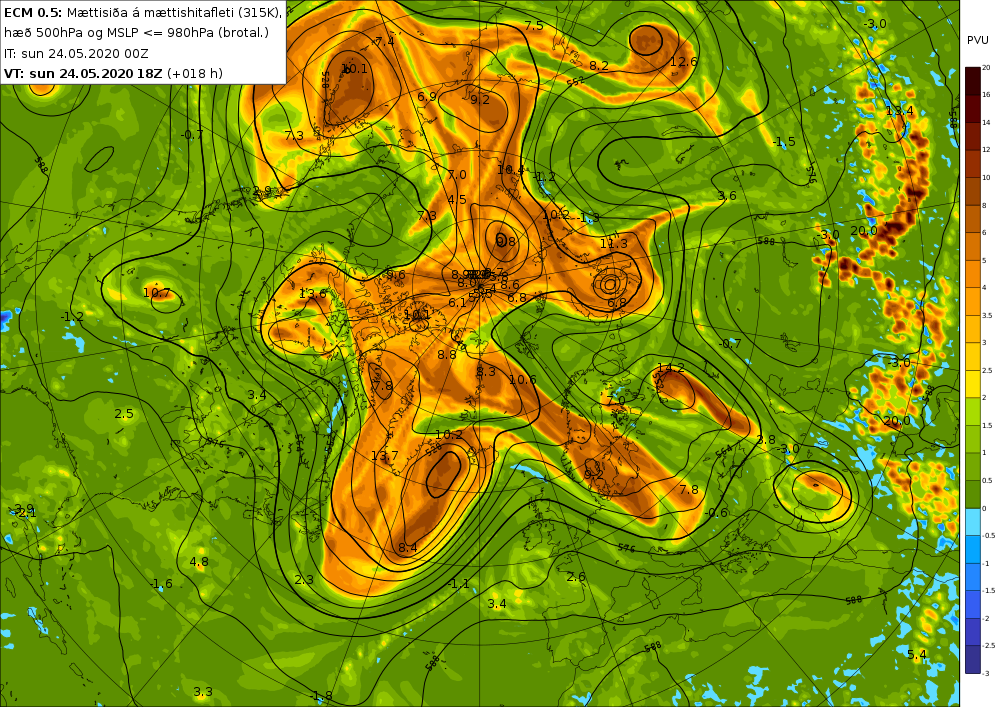Click the darkest maroon swatch between 16 and 20
Image resolution: width=1000 pixels, height=707 pixels.
pos(973,81)
